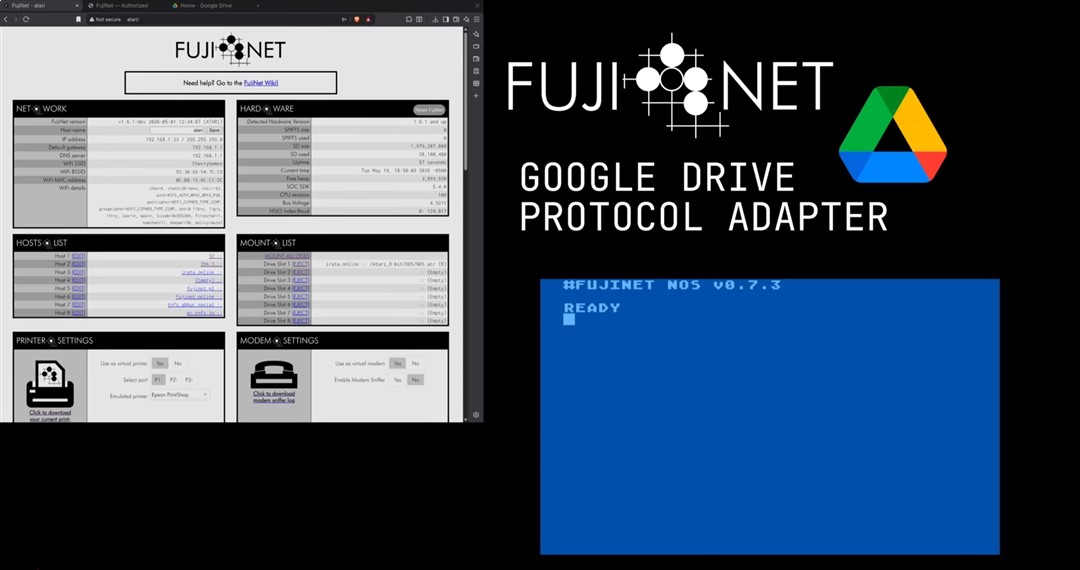Click the Brave shields lion icon

[357, 19]
